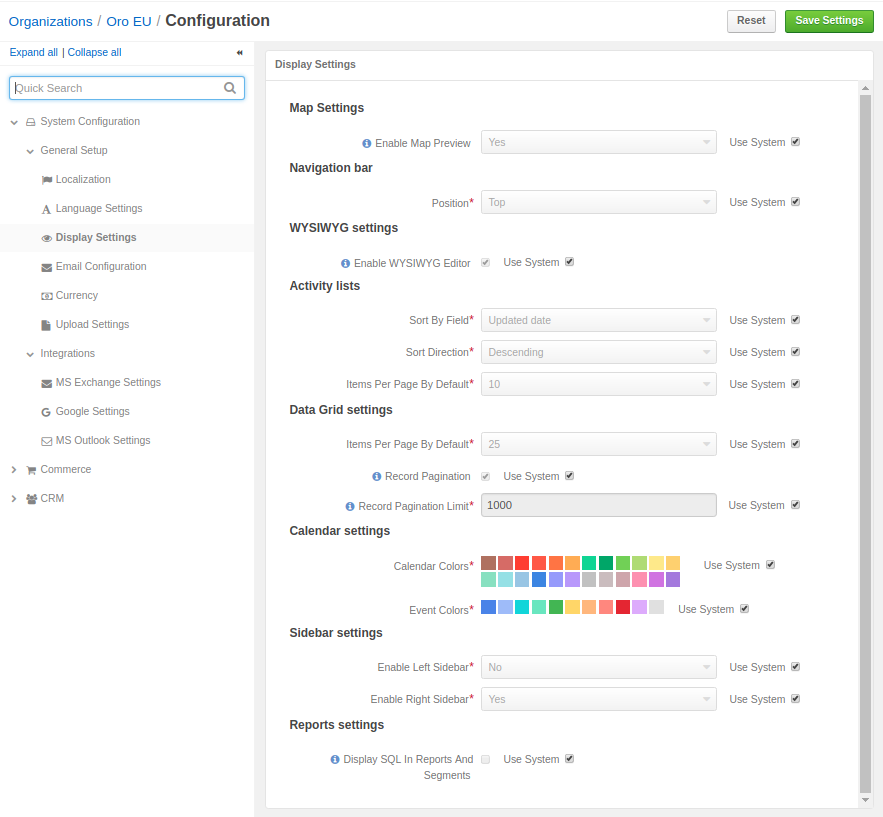Screen dimensions: 883x817
Task: Click the Google Settings G icon
Action: point(46,412)
